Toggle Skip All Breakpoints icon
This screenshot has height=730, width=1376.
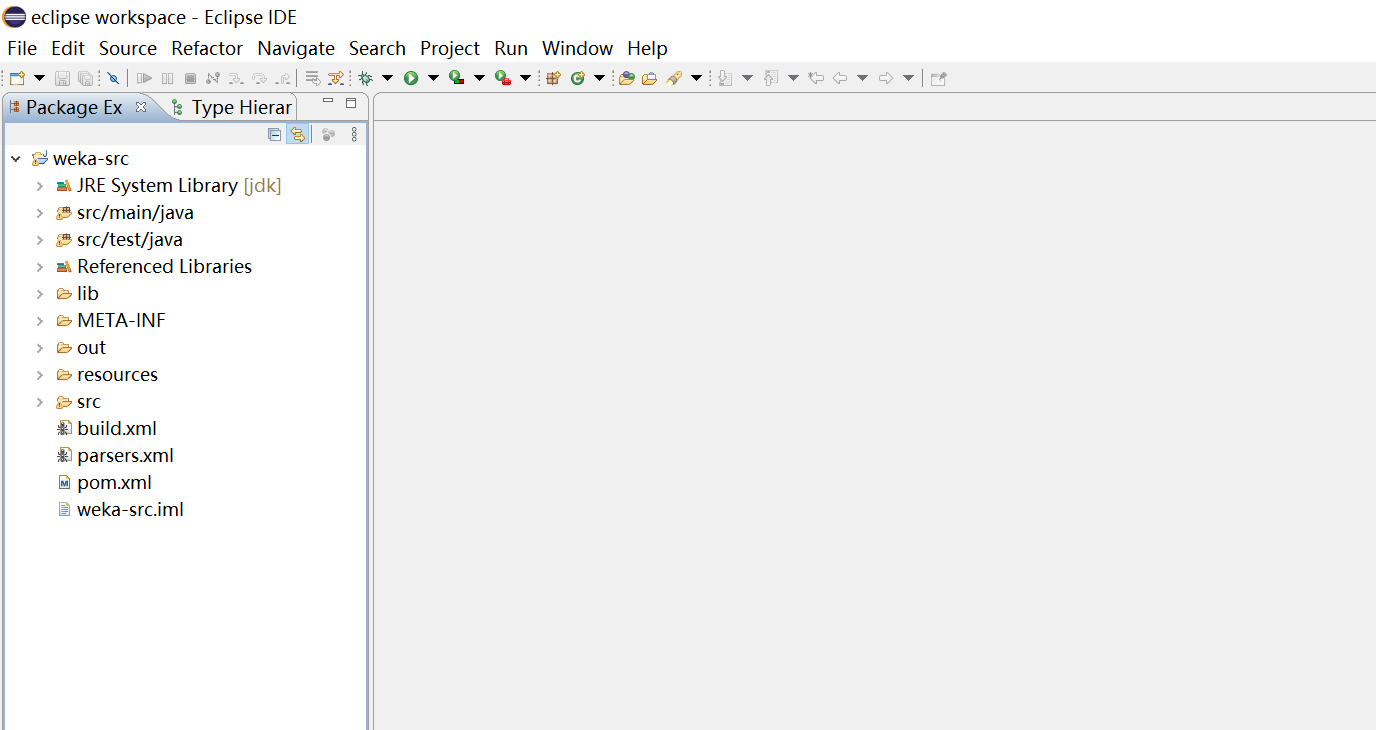click(113, 78)
